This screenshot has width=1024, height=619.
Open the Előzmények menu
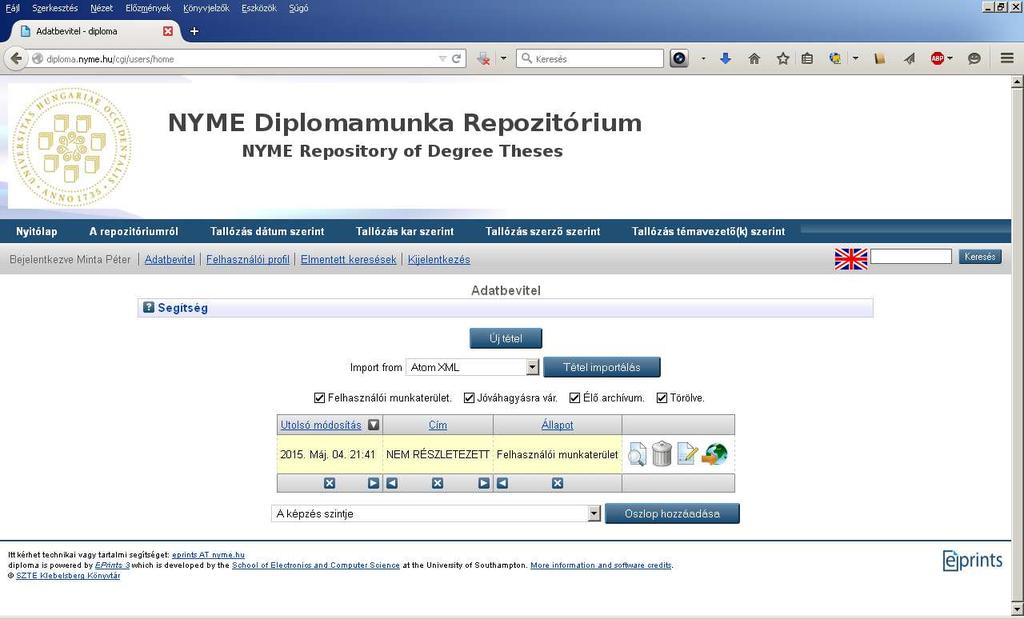tap(148, 8)
